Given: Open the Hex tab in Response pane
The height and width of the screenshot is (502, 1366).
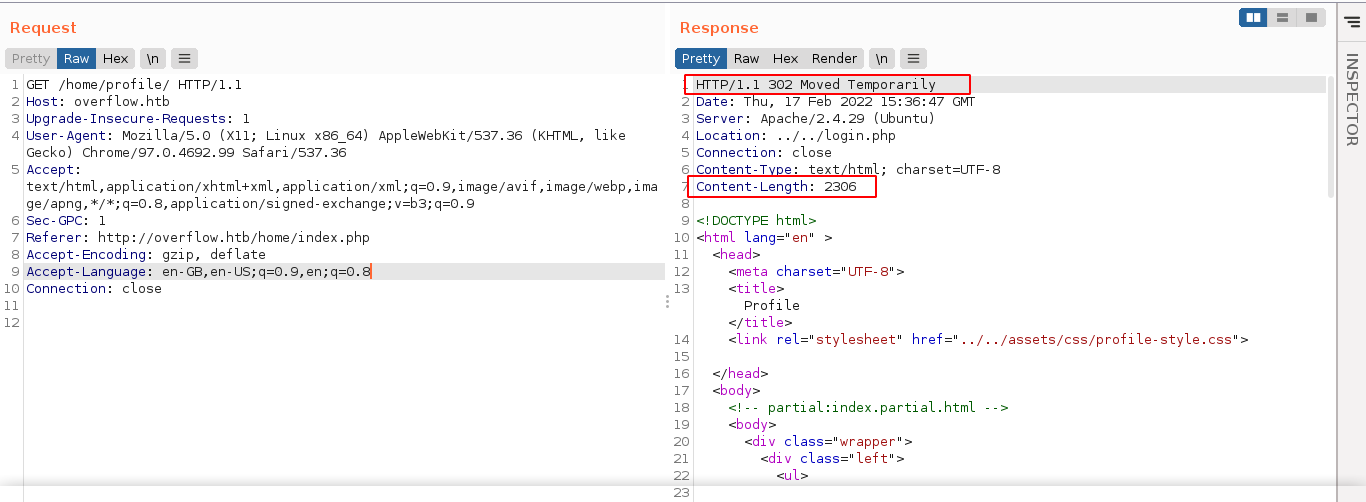Looking at the screenshot, I should point(785,59).
